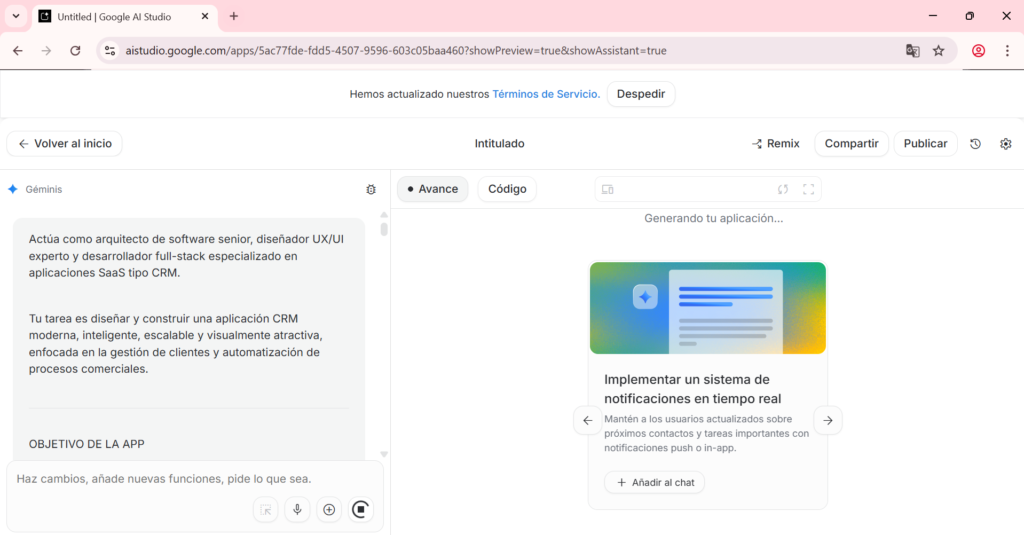The width and height of the screenshot is (1024, 535).
Task: Click the Géminis label
Action: coord(44,189)
